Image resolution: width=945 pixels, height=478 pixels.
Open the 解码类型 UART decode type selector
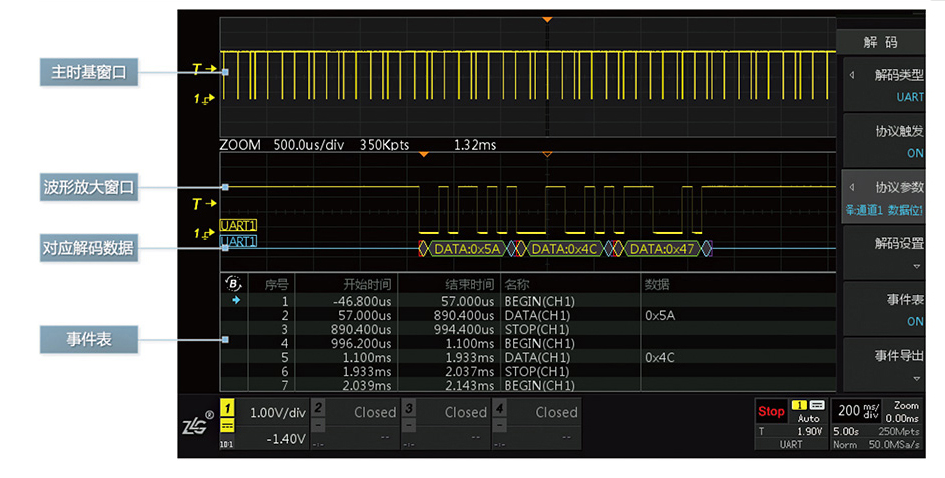click(x=883, y=85)
